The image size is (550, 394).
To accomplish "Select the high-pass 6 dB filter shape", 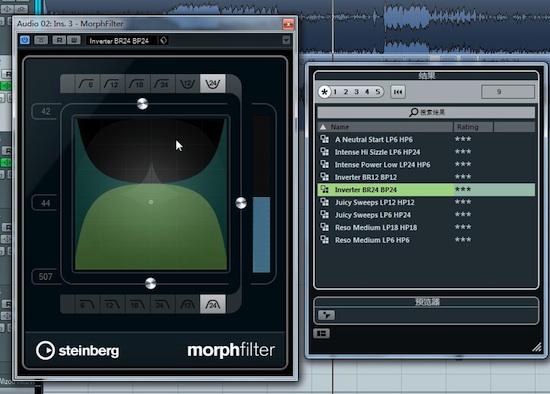I will 87,84.
